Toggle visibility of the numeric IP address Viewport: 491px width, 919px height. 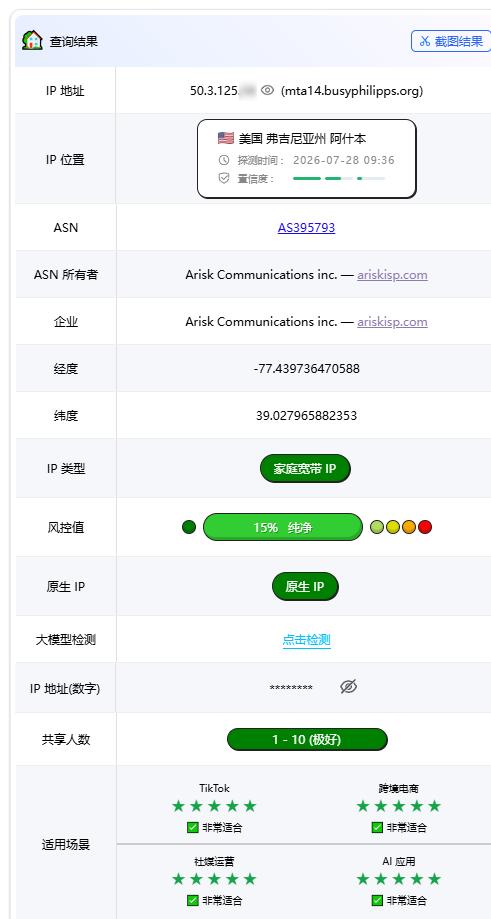pos(349,687)
